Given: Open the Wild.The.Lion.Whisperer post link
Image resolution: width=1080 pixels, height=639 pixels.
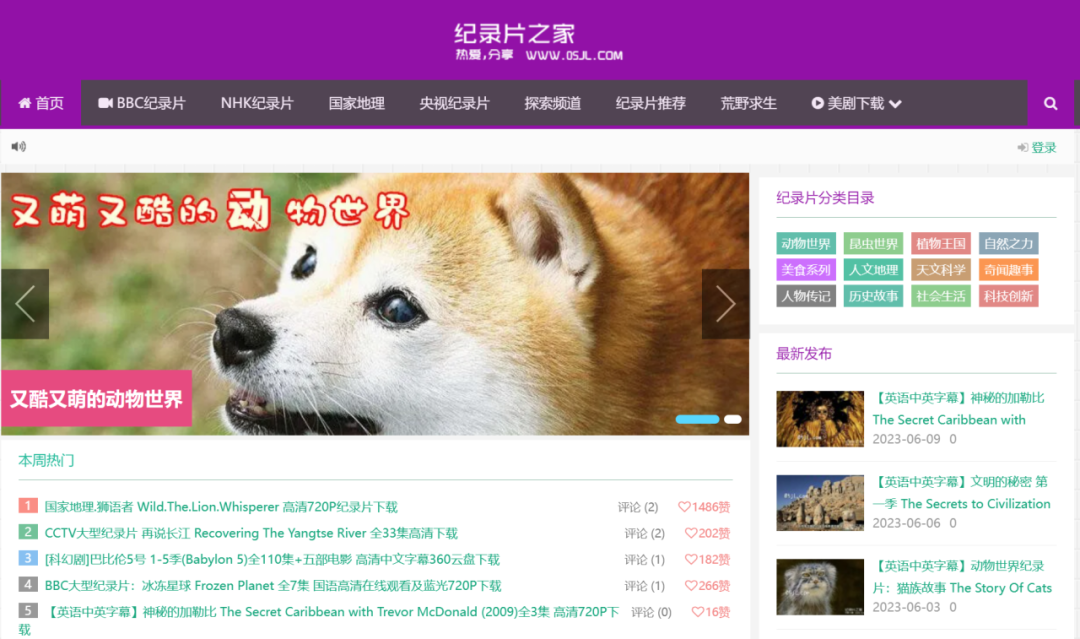Looking at the screenshot, I should (x=221, y=507).
